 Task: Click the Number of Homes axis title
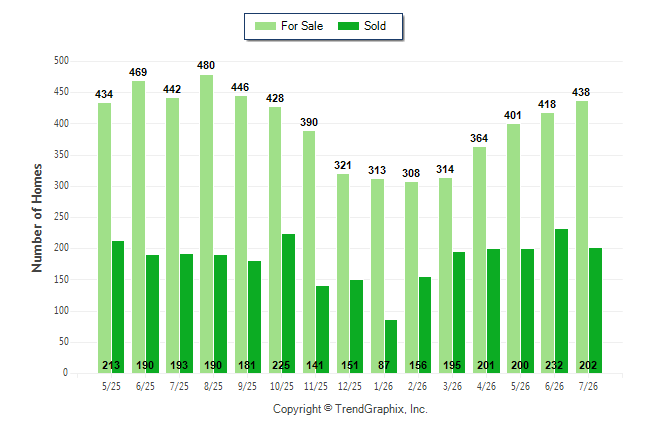point(37,218)
